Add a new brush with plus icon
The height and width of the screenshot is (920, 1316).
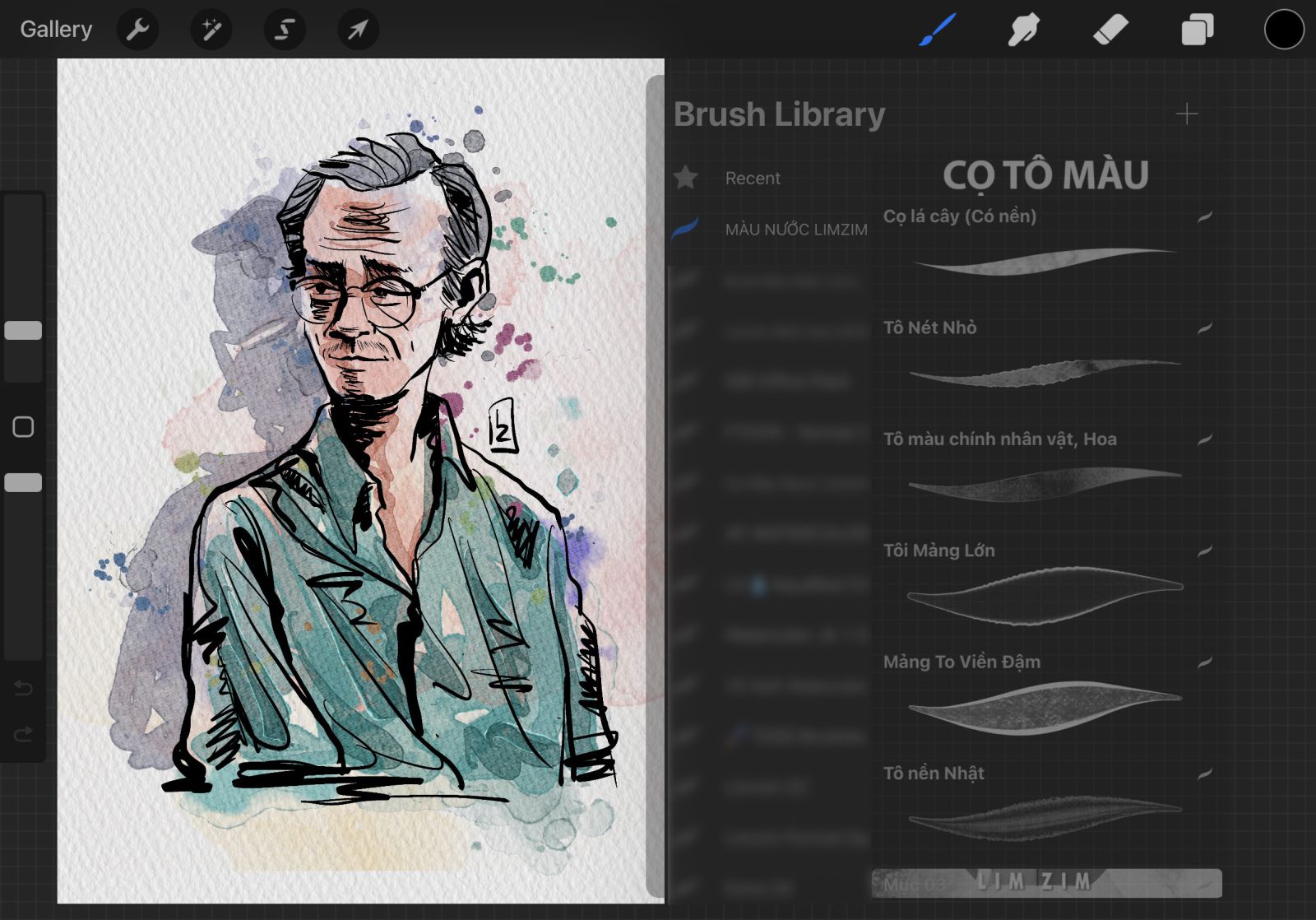(x=1186, y=114)
